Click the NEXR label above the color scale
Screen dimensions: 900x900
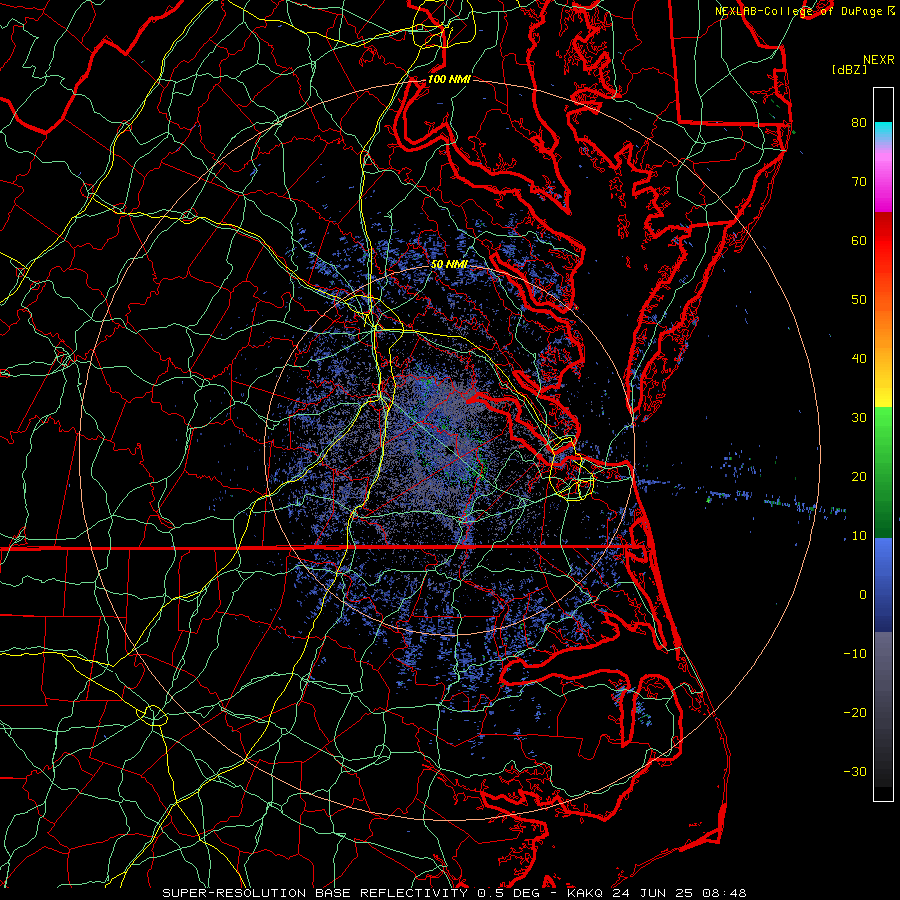tap(879, 60)
